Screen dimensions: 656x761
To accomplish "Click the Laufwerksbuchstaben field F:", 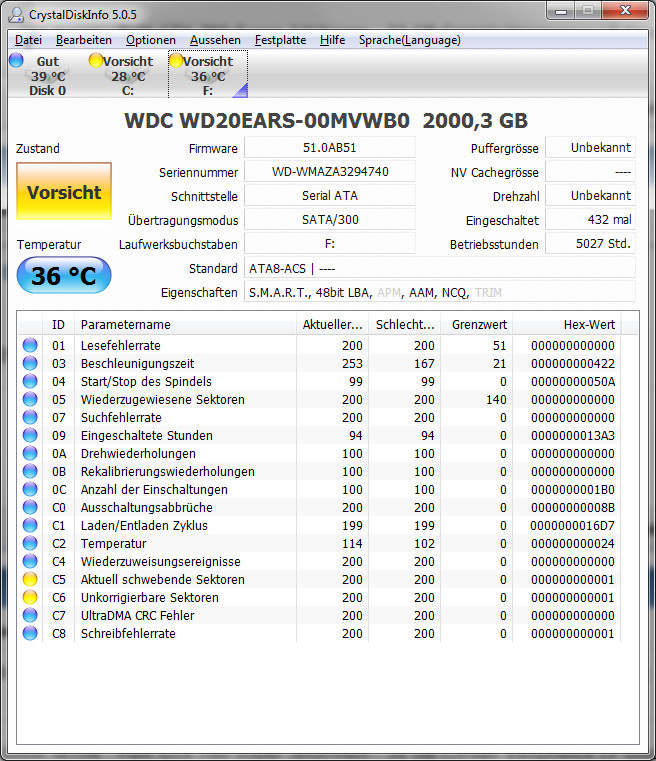I will click(330, 244).
